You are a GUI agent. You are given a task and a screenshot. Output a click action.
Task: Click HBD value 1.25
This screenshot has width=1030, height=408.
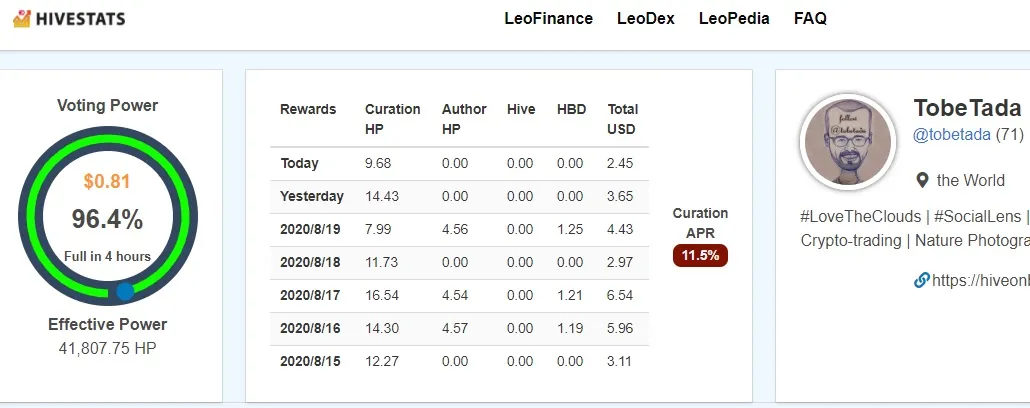(570, 229)
